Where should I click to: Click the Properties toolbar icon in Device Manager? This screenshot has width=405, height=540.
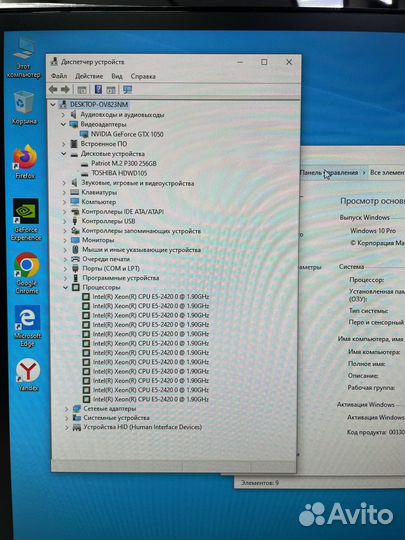[82, 90]
